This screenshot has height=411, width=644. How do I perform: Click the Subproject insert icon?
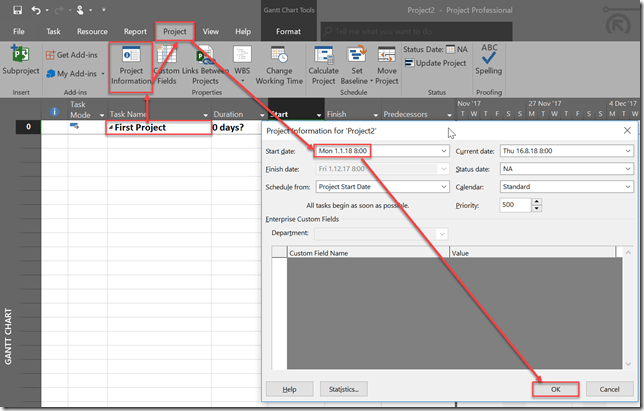[x=19, y=61]
